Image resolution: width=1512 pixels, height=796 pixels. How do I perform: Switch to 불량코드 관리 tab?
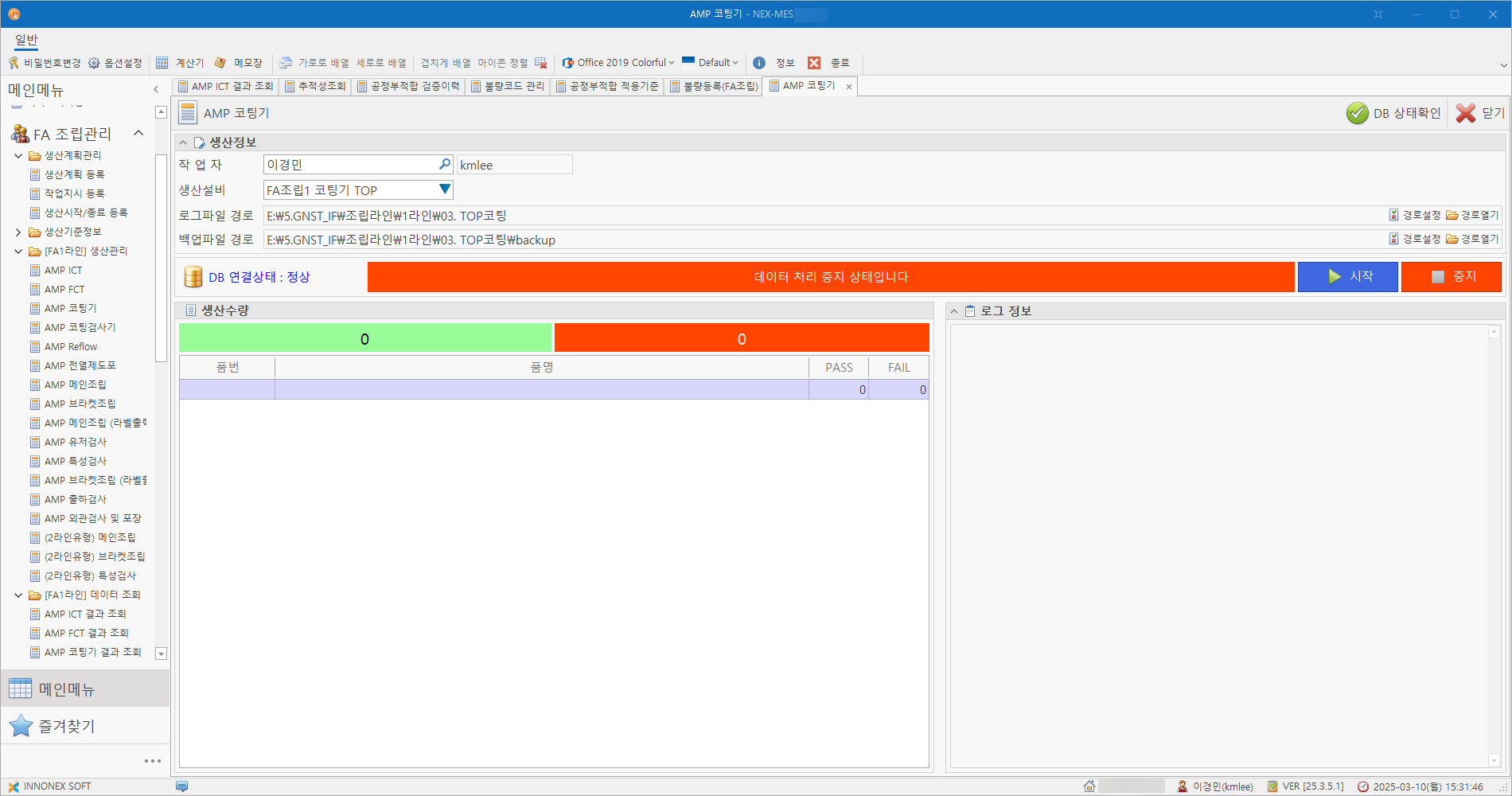pos(508,86)
